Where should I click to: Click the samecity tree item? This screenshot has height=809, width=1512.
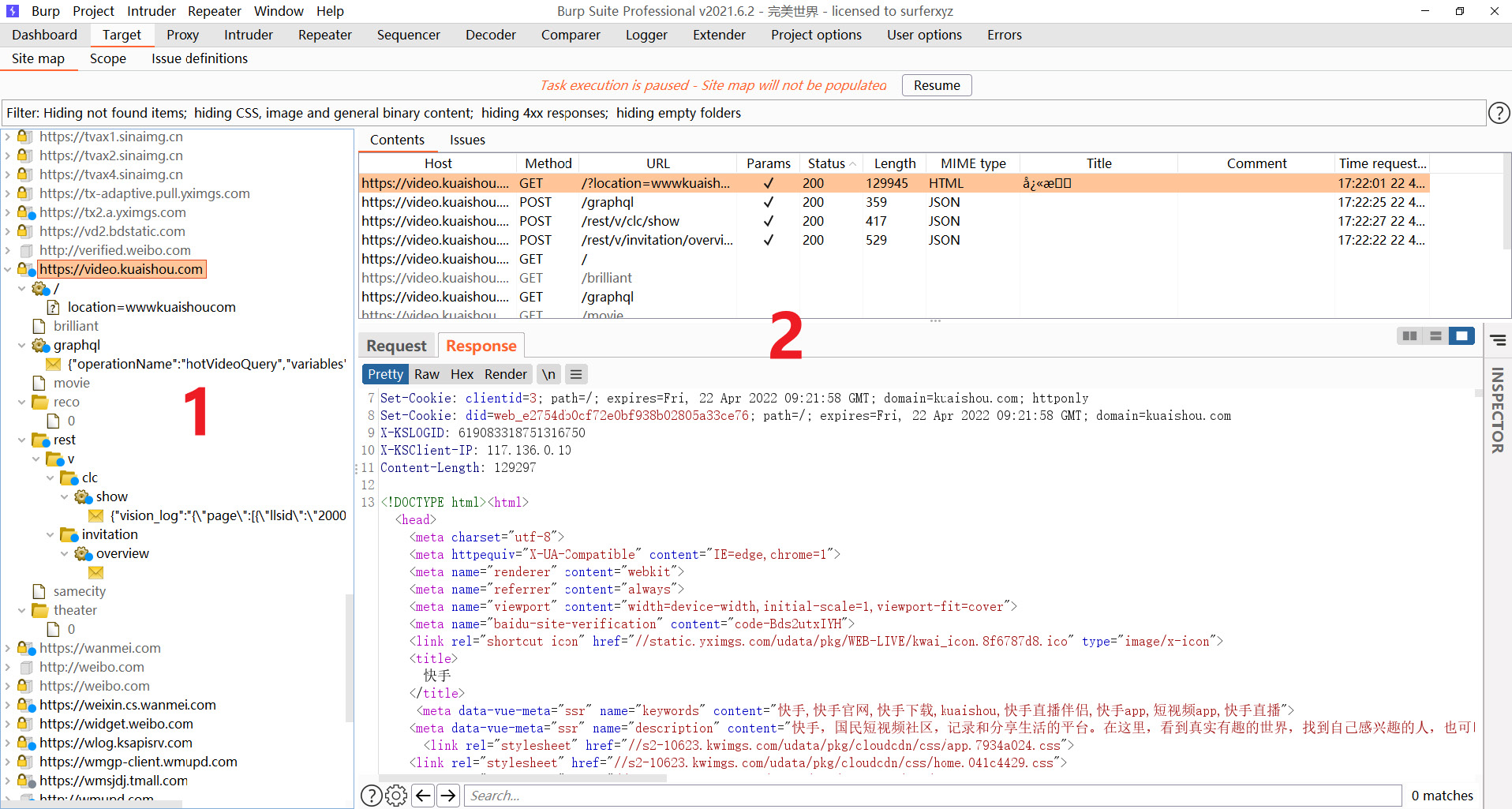click(x=79, y=591)
